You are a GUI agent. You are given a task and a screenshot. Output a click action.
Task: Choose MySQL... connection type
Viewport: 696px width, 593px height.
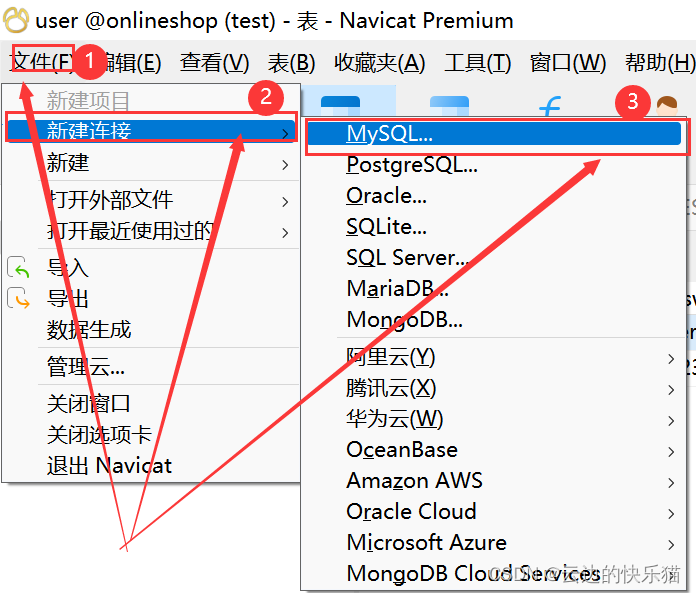[494, 134]
